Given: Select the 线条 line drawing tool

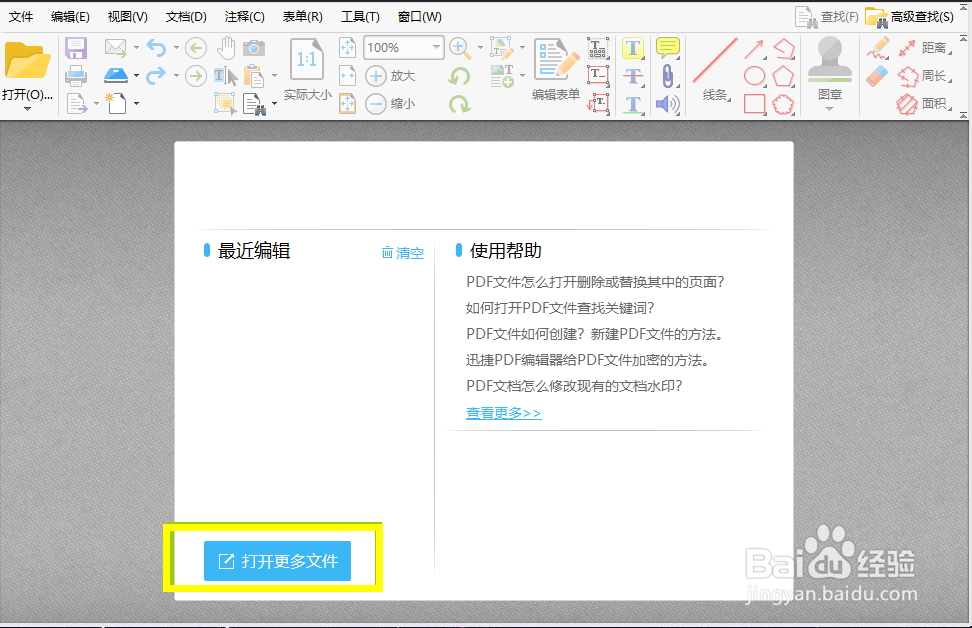Looking at the screenshot, I should pyautogui.click(x=715, y=62).
